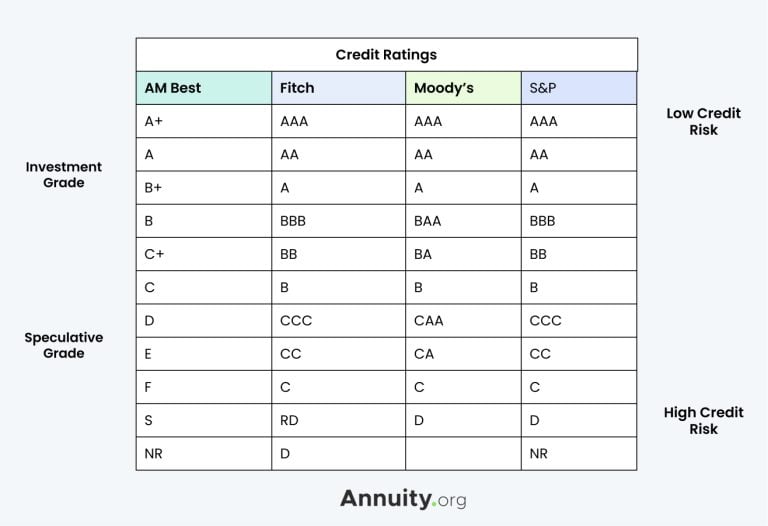Select the High Credit Risk label
Viewport: 768px width, 526px height.
click(x=703, y=420)
